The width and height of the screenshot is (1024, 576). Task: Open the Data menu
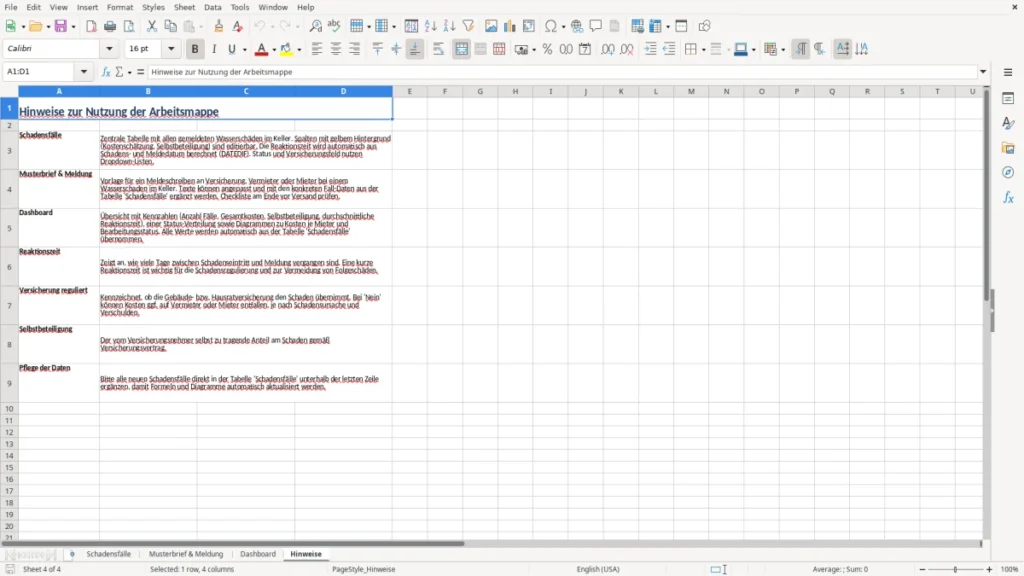coord(213,7)
